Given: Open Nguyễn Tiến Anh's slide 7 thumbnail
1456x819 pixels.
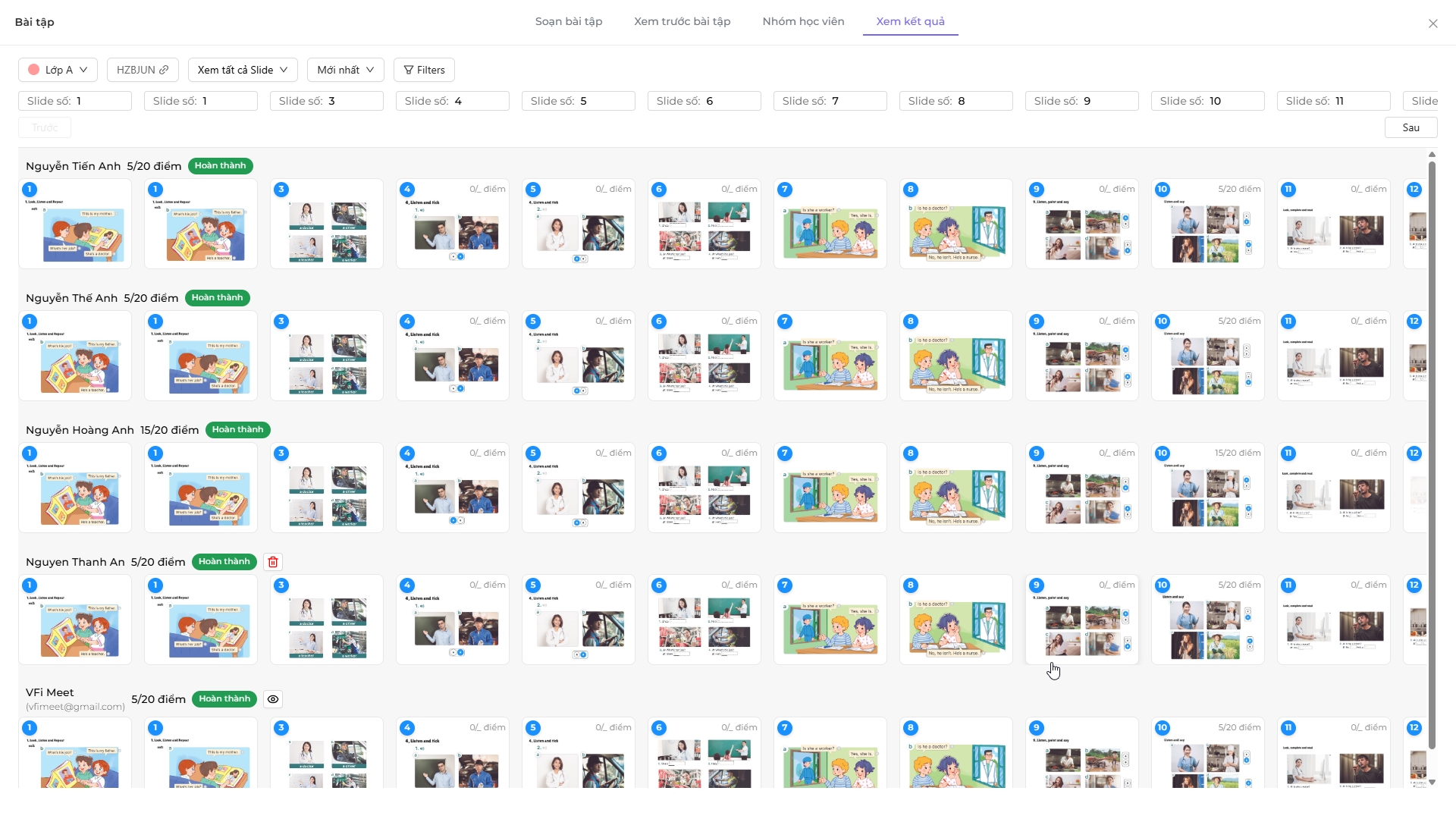Looking at the screenshot, I should [830, 224].
